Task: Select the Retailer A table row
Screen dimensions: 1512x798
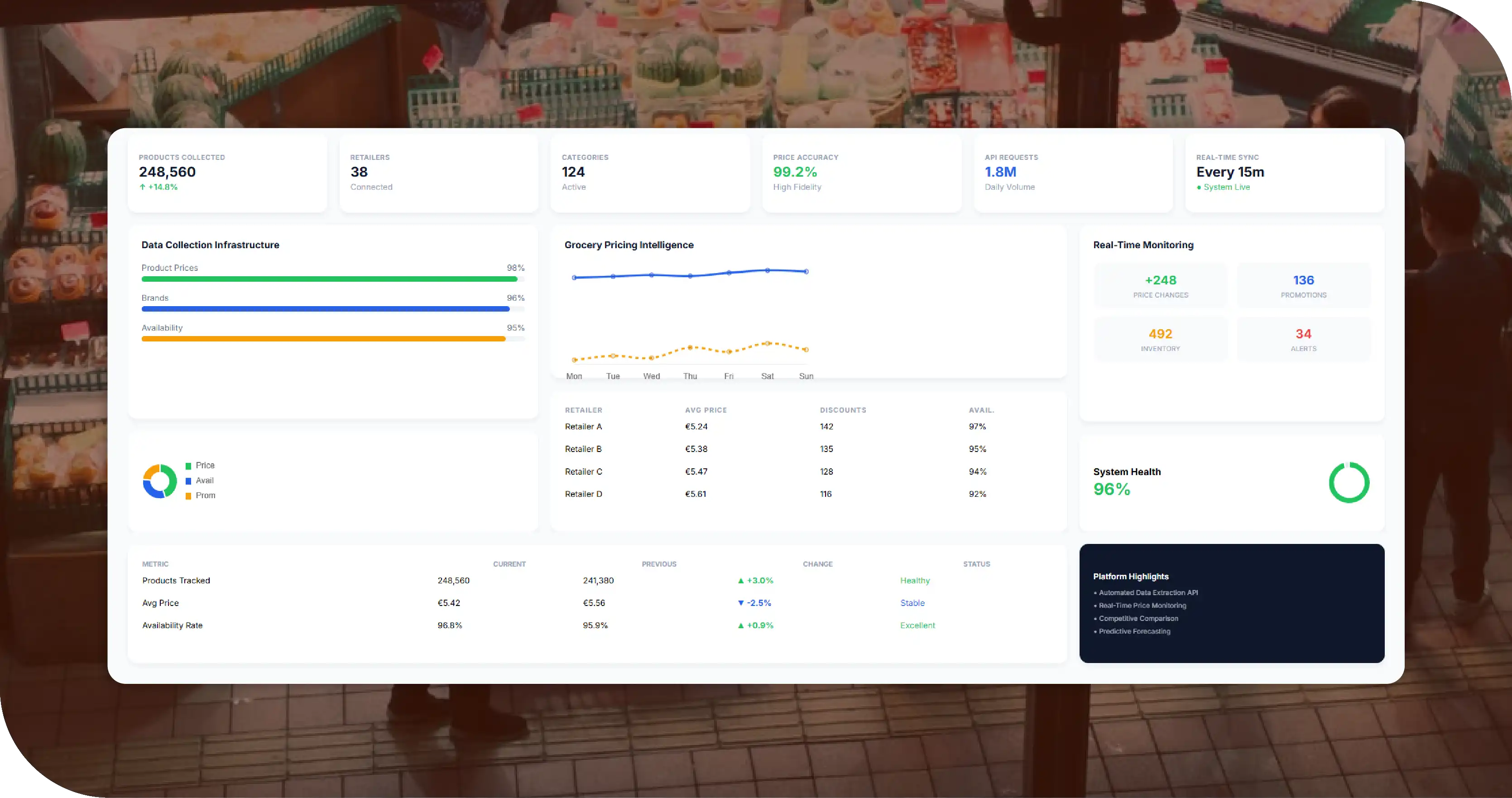Action: tap(808, 427)
